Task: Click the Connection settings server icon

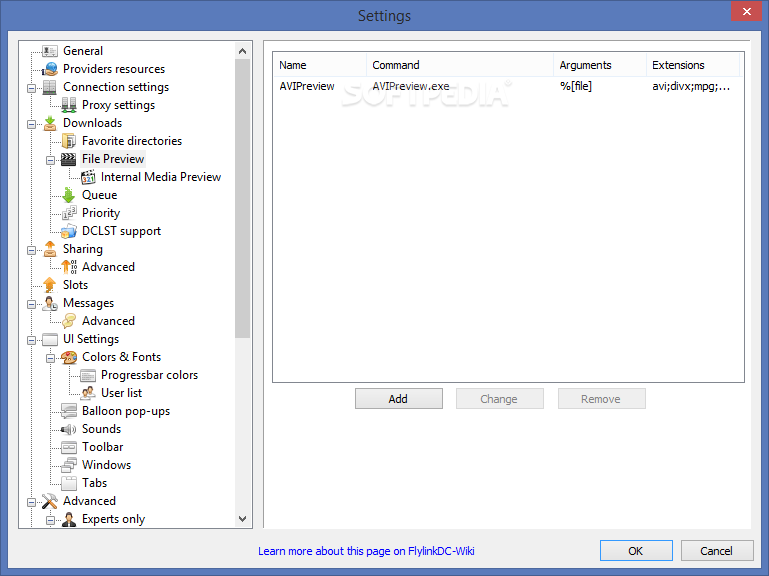Action: pyautogui.click(x=50, y=87)
